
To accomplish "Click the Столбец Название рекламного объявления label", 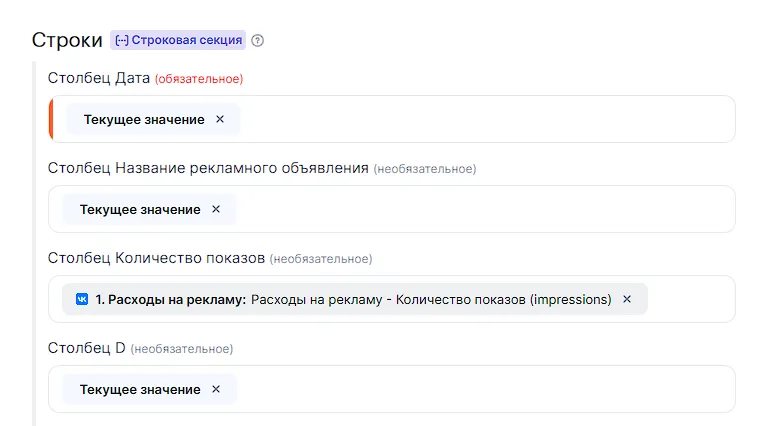I will coord(208,168).
